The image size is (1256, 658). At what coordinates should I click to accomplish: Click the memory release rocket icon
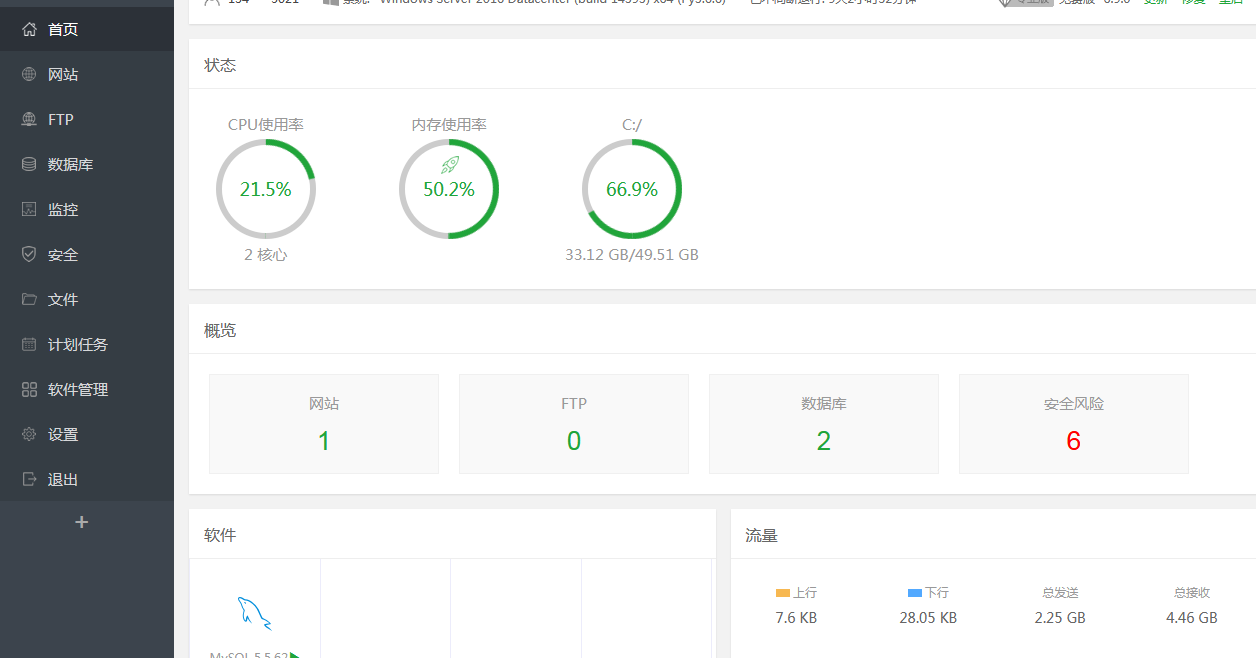(x=449, y=165)
